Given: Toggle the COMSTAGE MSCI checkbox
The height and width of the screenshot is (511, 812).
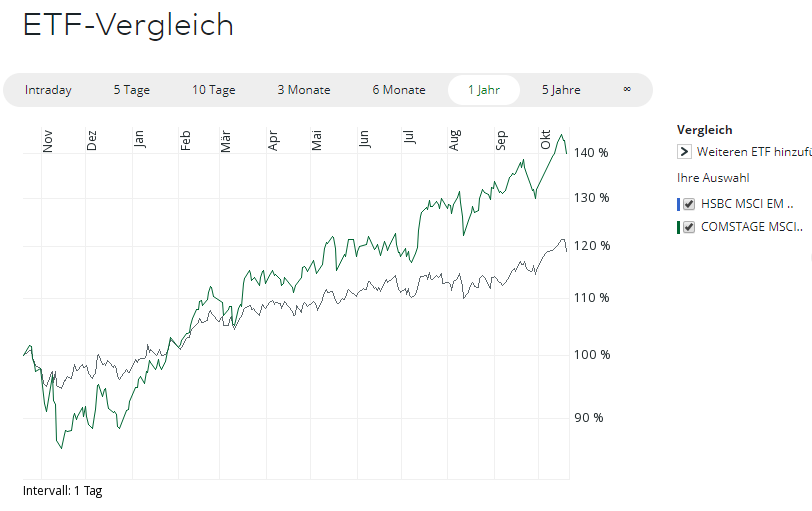Looking at the screenshot, I should click(x=688, y=227).
